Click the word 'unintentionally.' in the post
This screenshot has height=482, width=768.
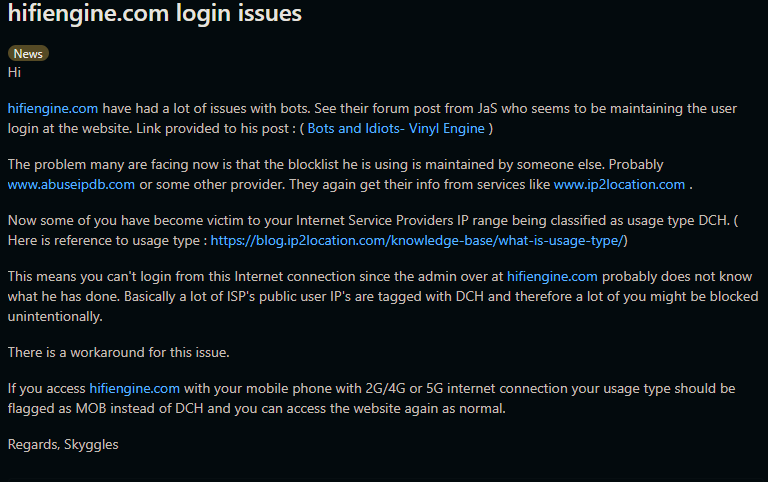coord(55,316)
